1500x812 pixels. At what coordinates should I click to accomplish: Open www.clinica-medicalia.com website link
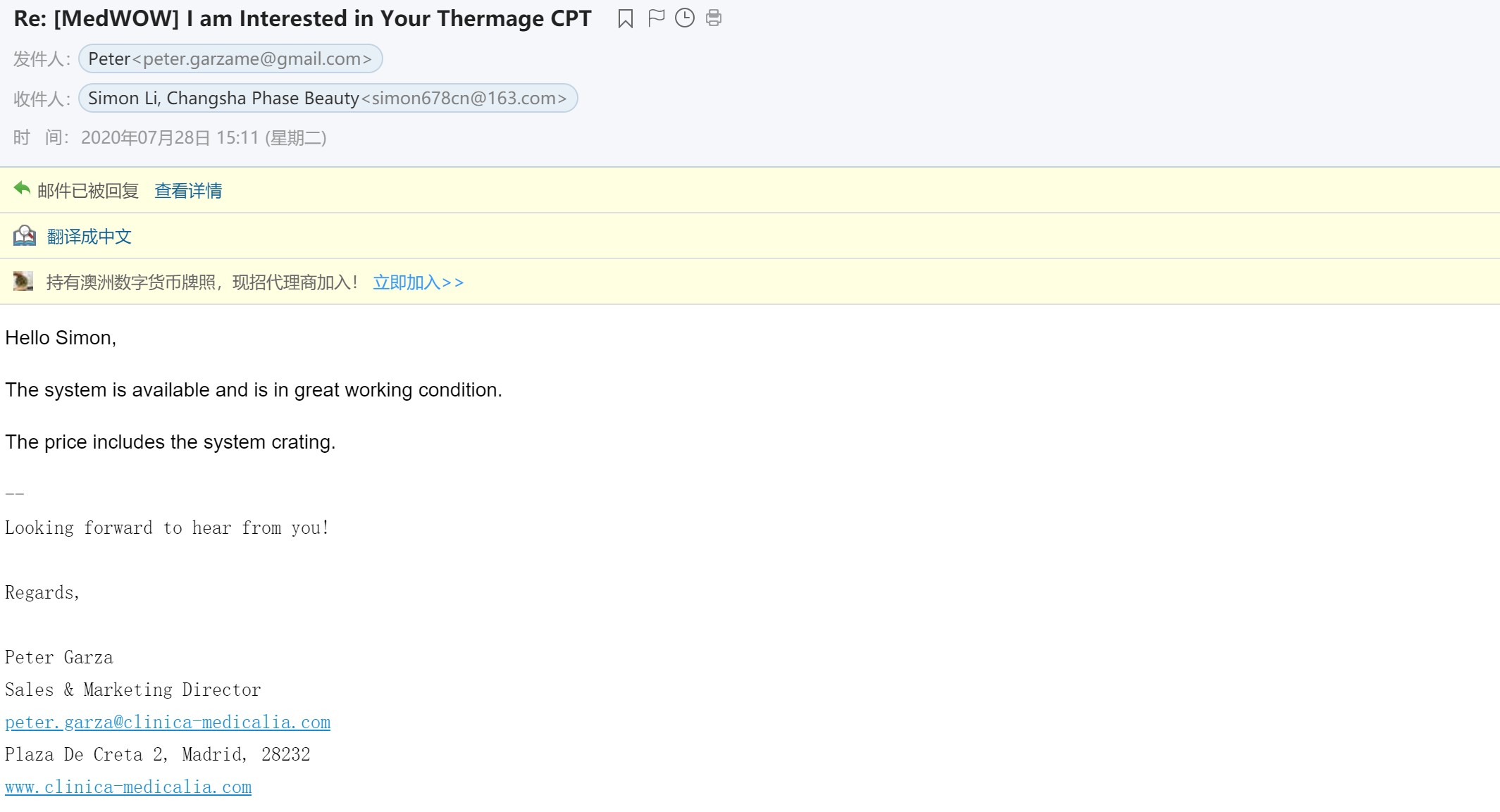coord(128,787)
